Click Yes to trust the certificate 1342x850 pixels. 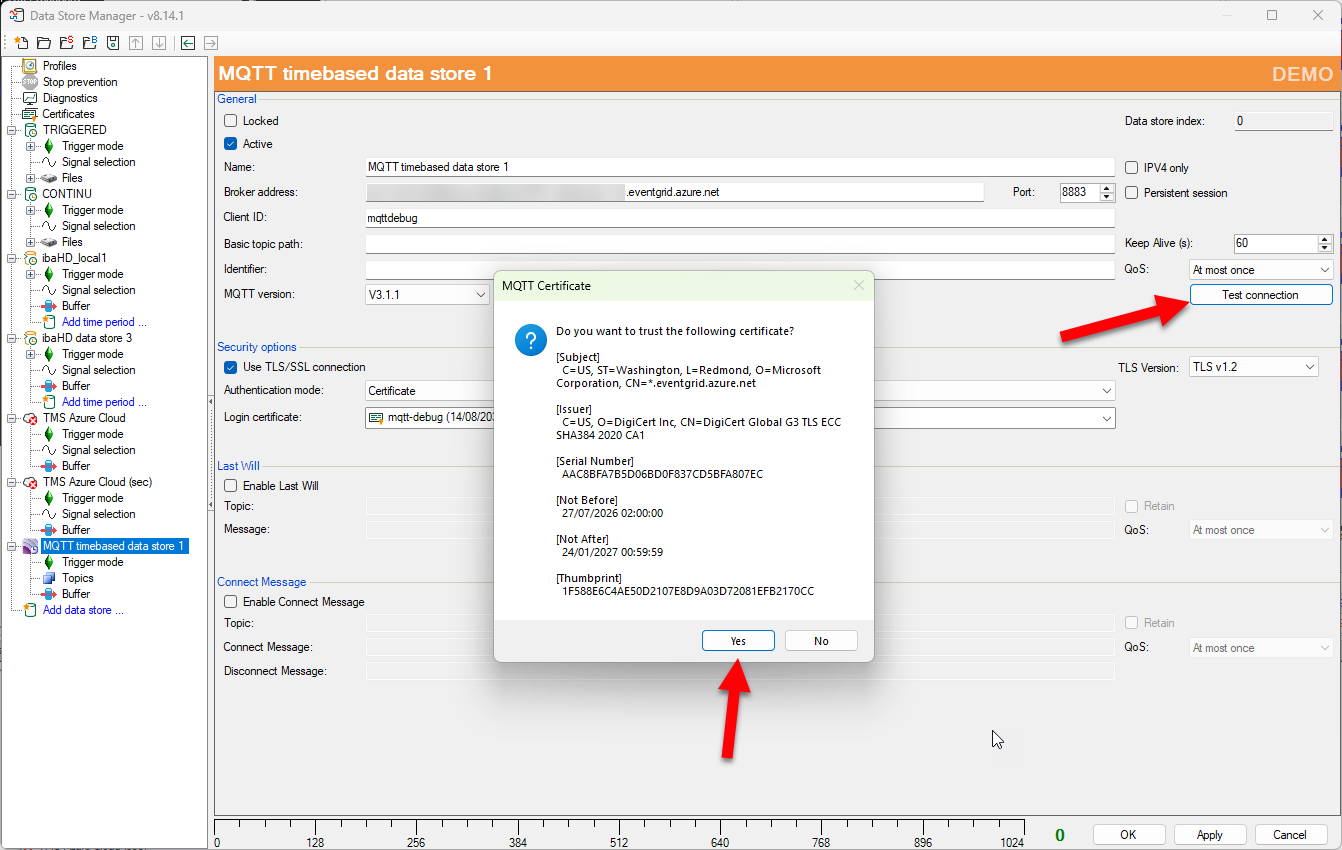738,641
